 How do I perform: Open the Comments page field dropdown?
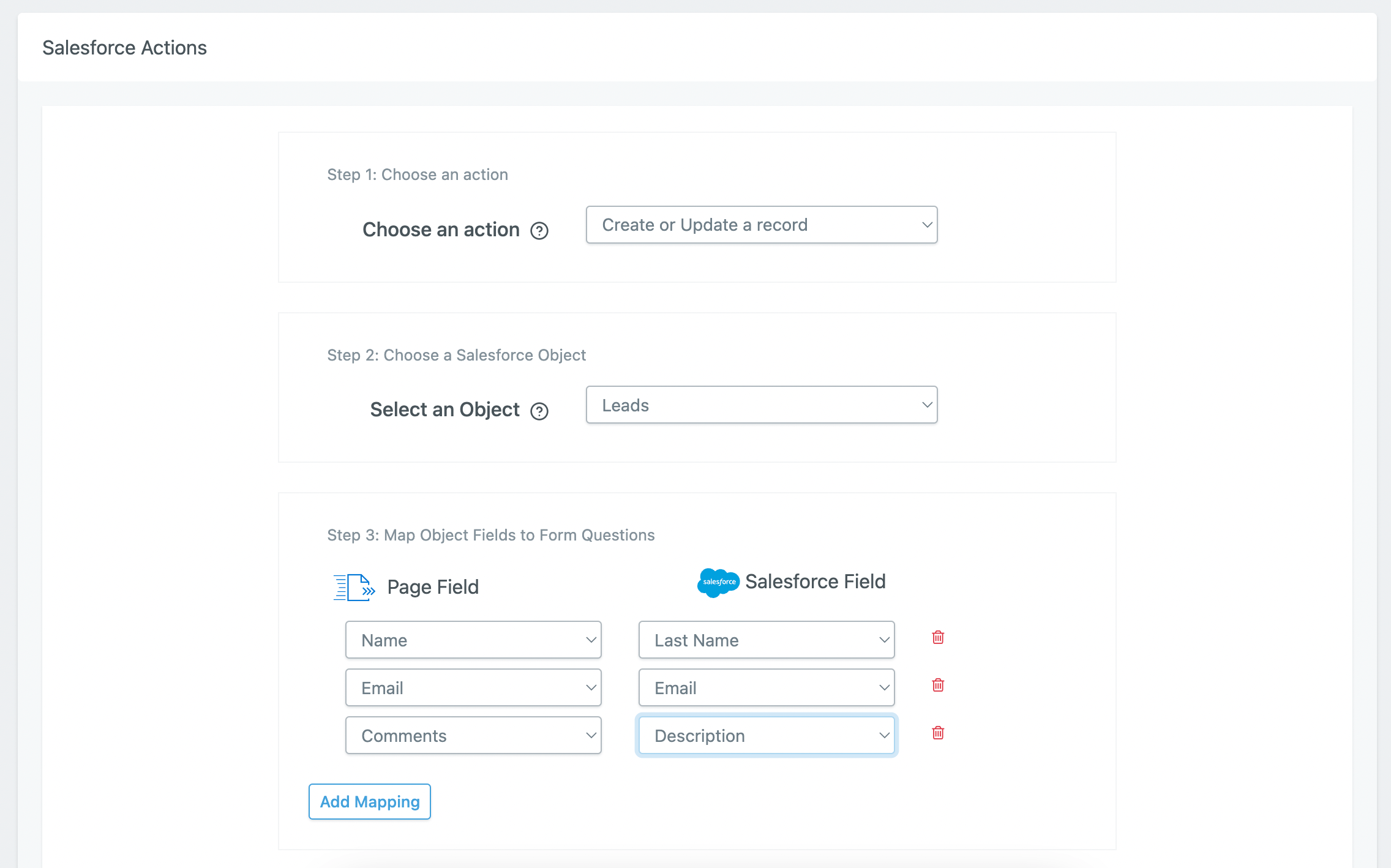tap(473, 735)
